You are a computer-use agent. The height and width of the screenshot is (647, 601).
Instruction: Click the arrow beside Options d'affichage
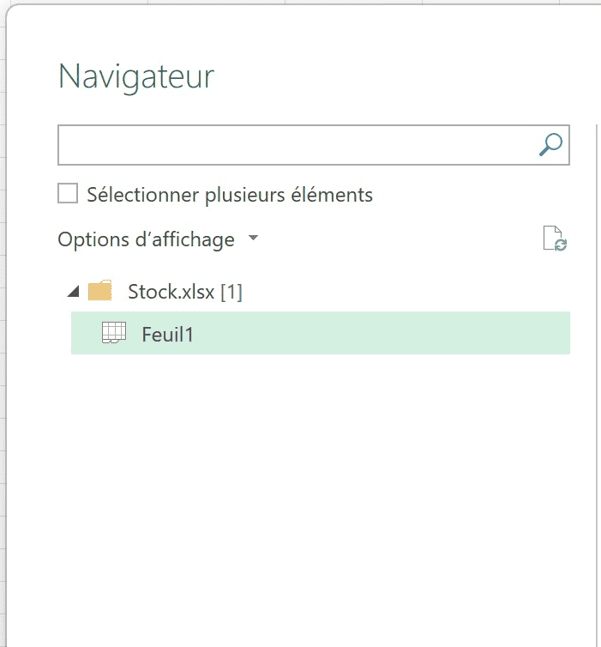click(x=253, y=240)
